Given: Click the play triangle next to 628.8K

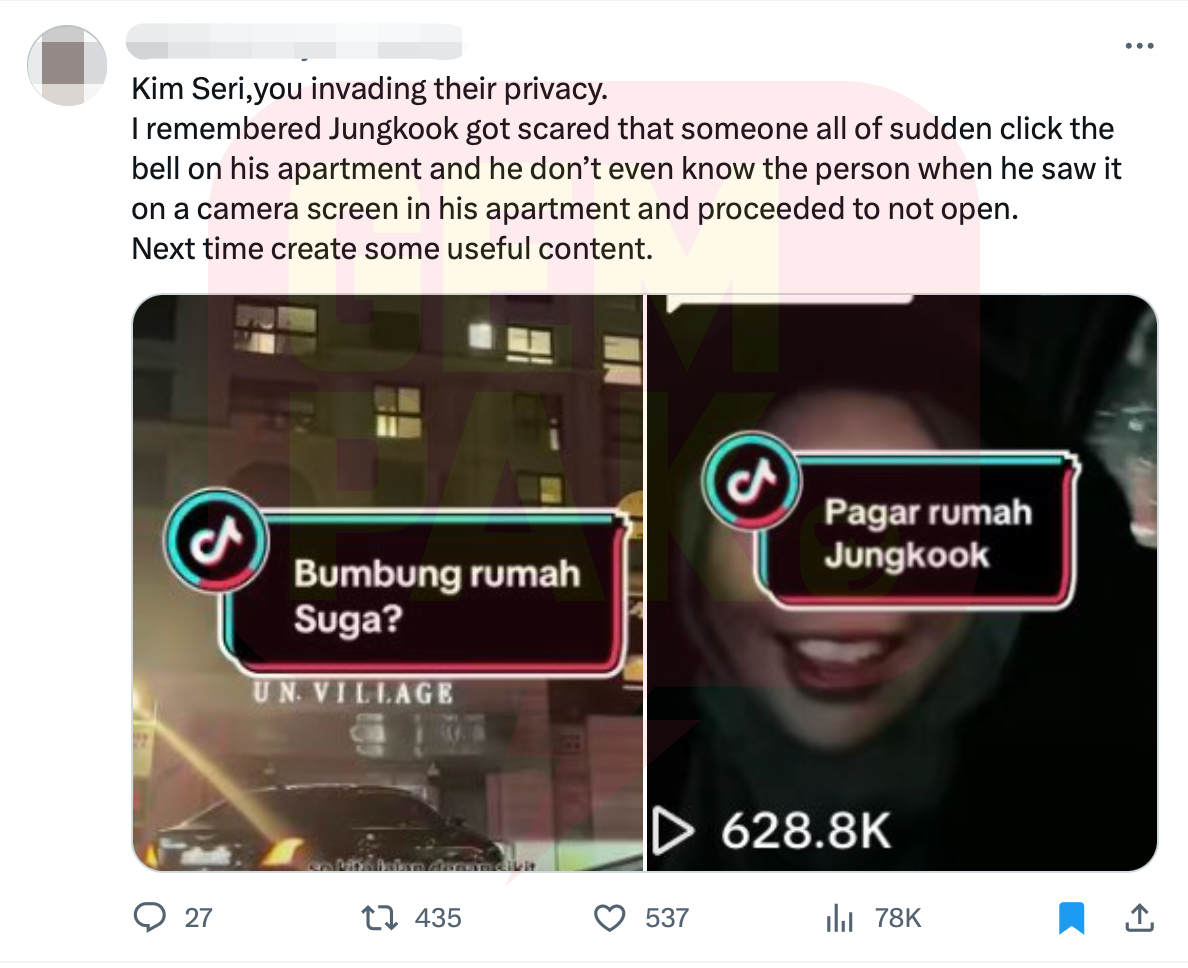Looking at the screenshot, I should 673,831.
